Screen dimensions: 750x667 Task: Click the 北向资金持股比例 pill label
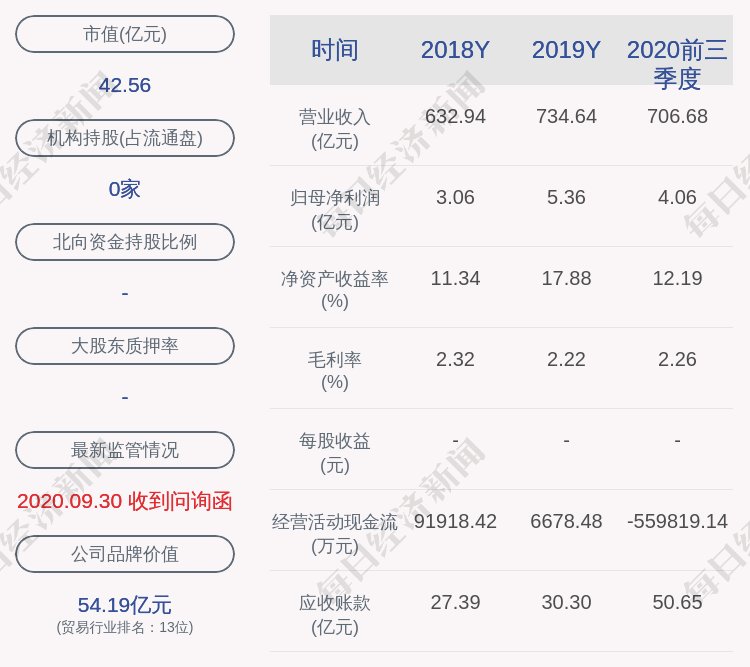(x=125, y=242)
